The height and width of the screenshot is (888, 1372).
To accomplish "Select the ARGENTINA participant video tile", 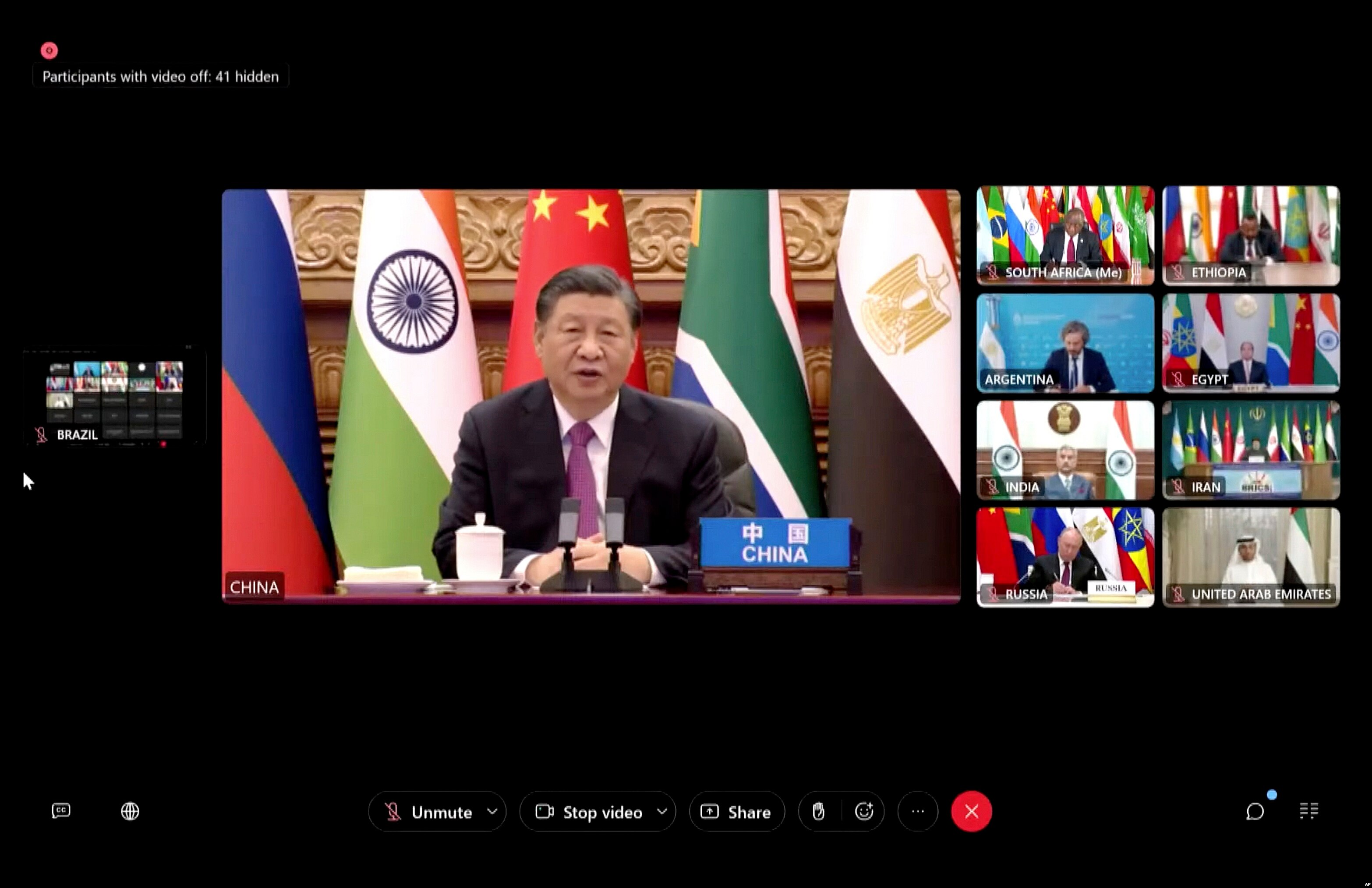I will click(1065, 343).
